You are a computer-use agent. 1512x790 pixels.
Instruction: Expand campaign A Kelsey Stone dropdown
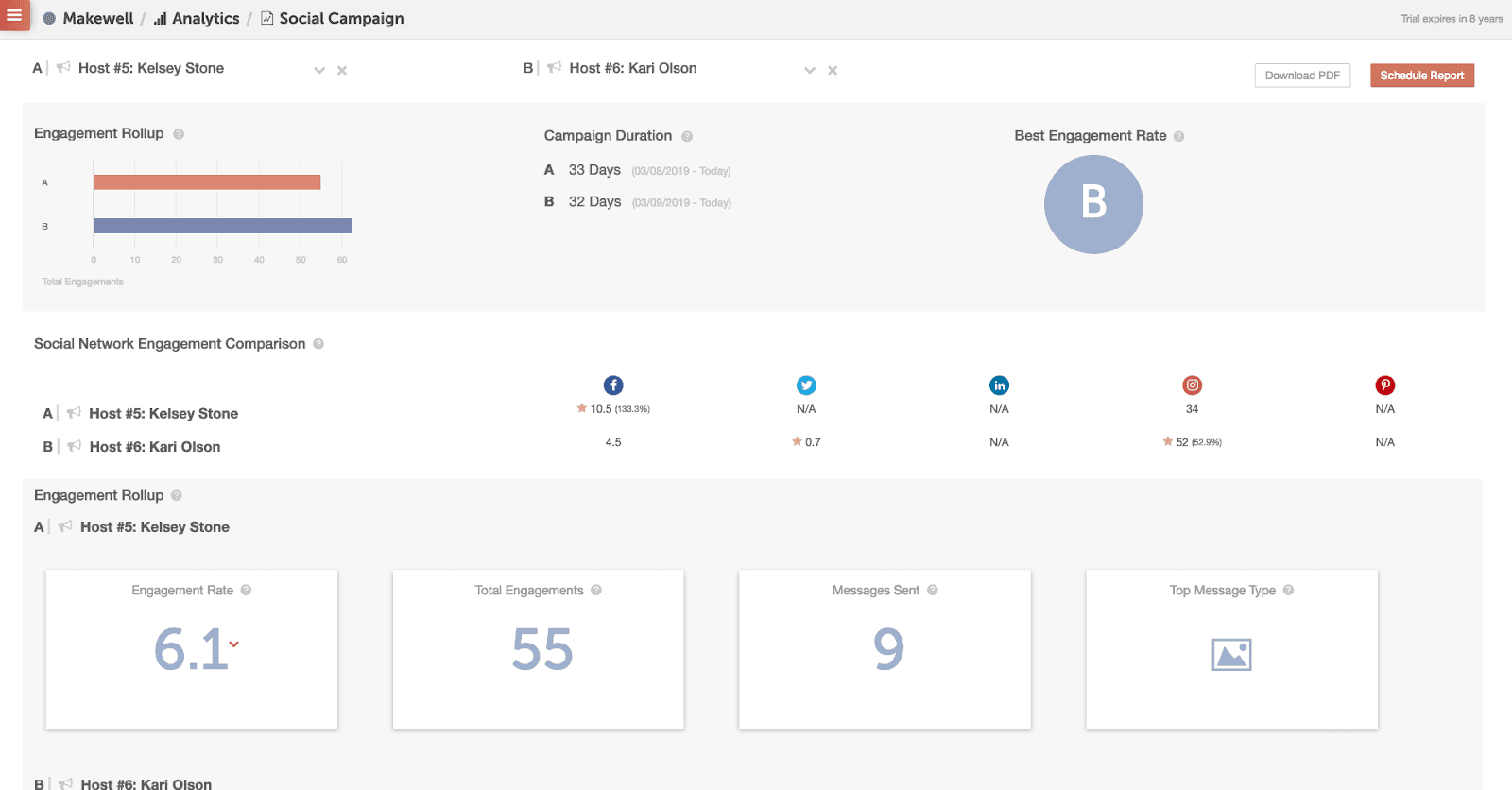(319, 71)
